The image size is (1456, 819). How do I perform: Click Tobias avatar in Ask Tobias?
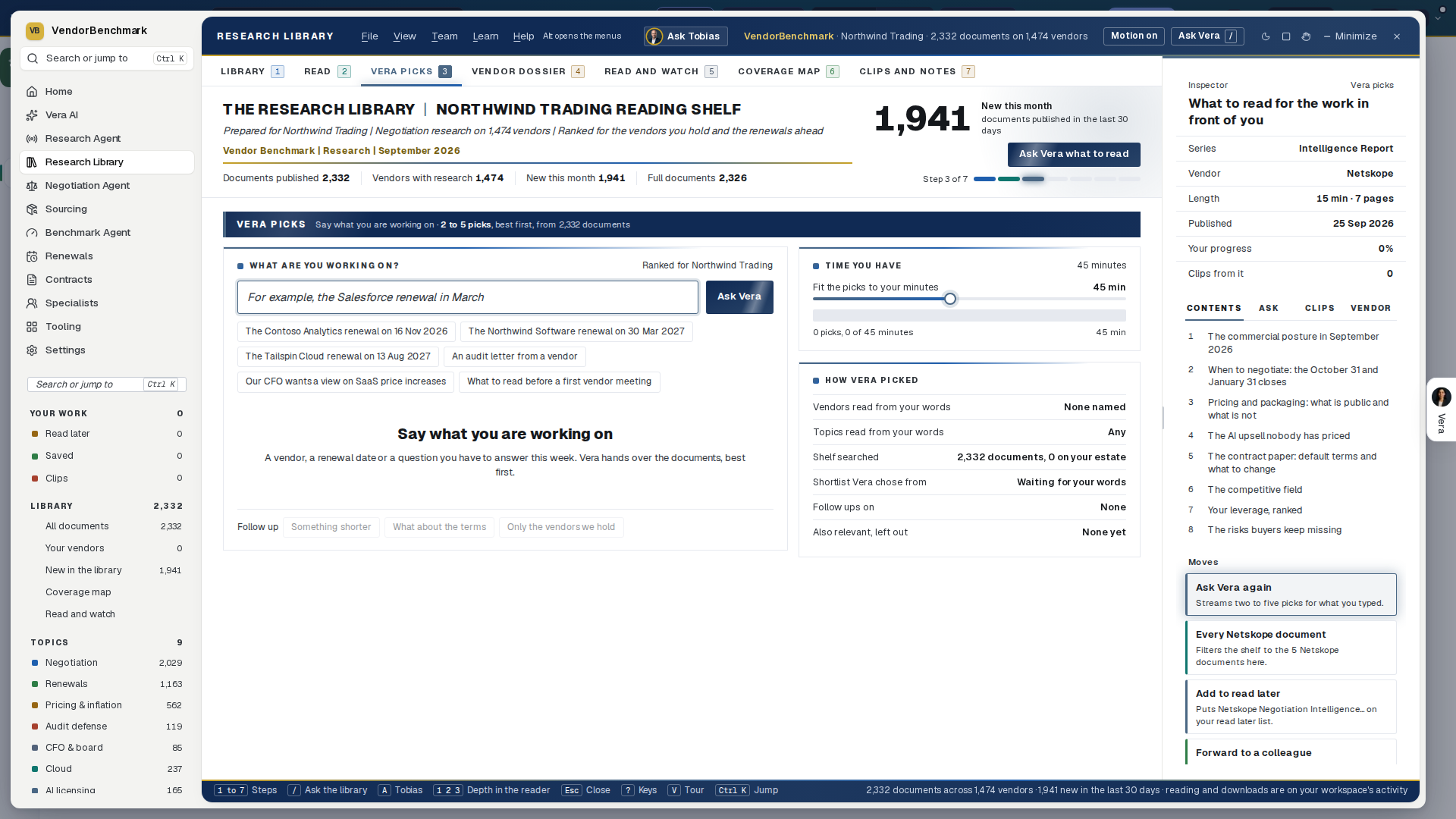654,36
